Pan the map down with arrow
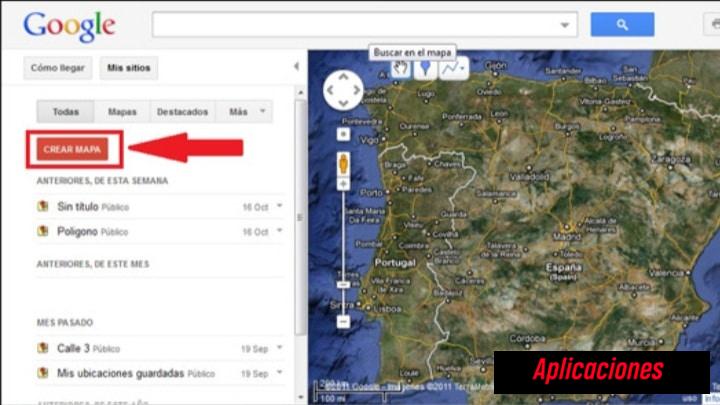The width and height of the screenshot is (720, 405). click(x=343, y=103)
